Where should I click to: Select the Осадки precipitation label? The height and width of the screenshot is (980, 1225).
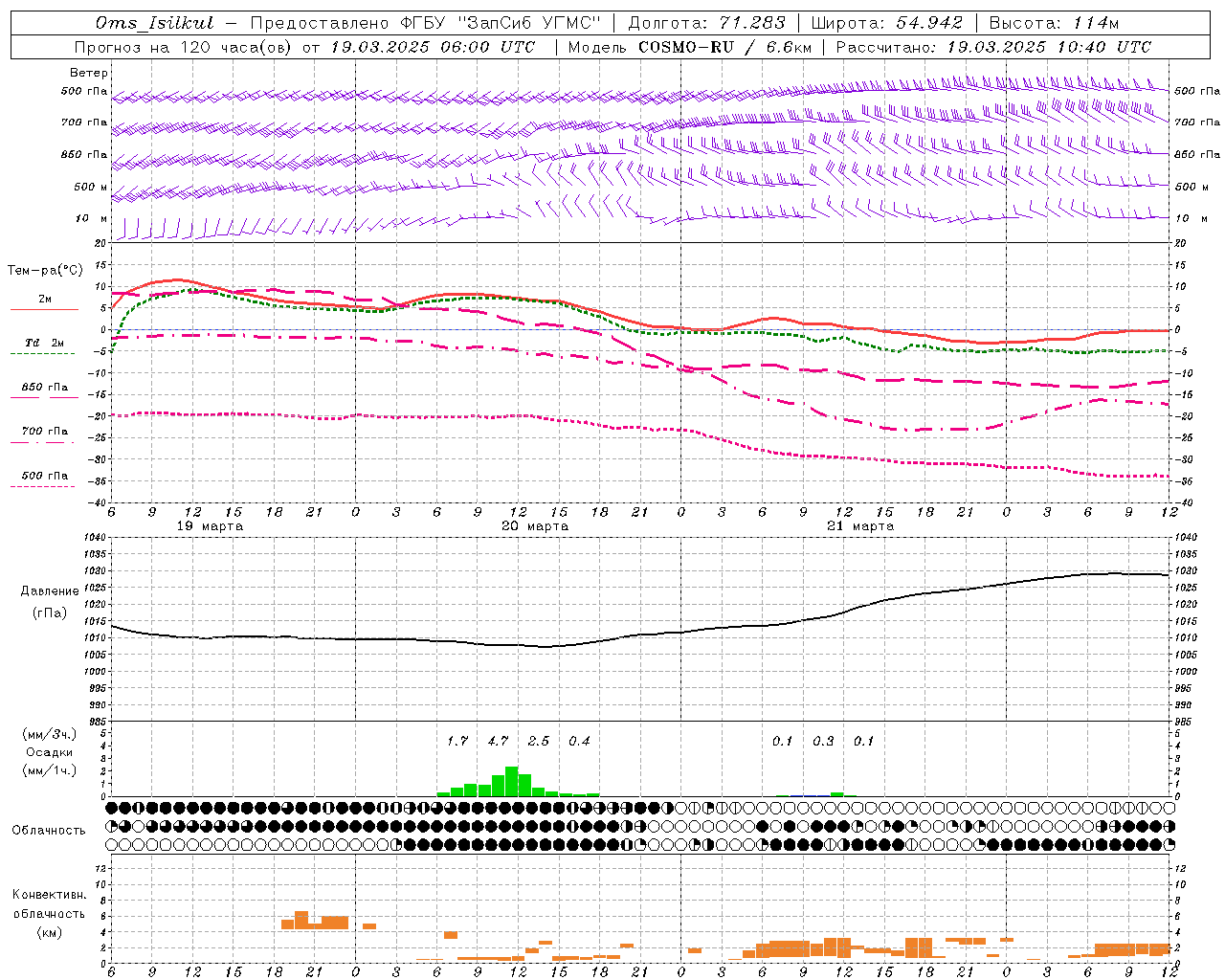click(49, 752)
